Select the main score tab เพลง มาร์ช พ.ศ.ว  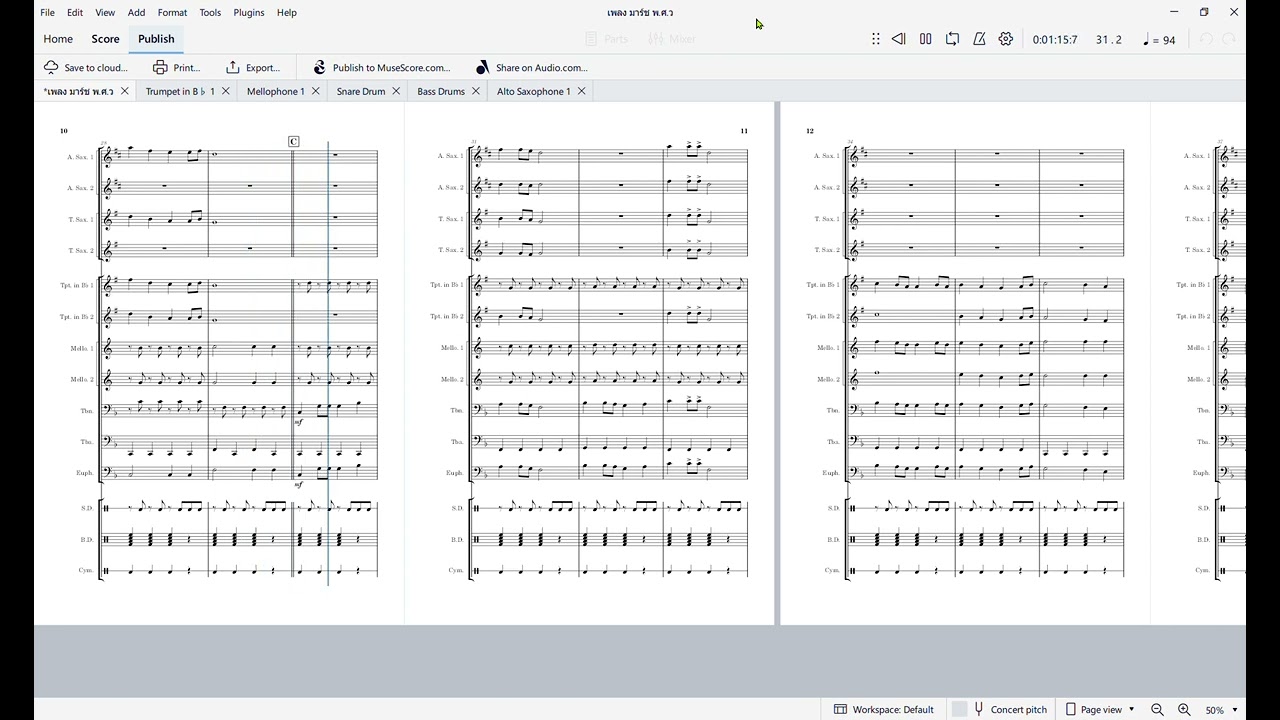(78, 91)
